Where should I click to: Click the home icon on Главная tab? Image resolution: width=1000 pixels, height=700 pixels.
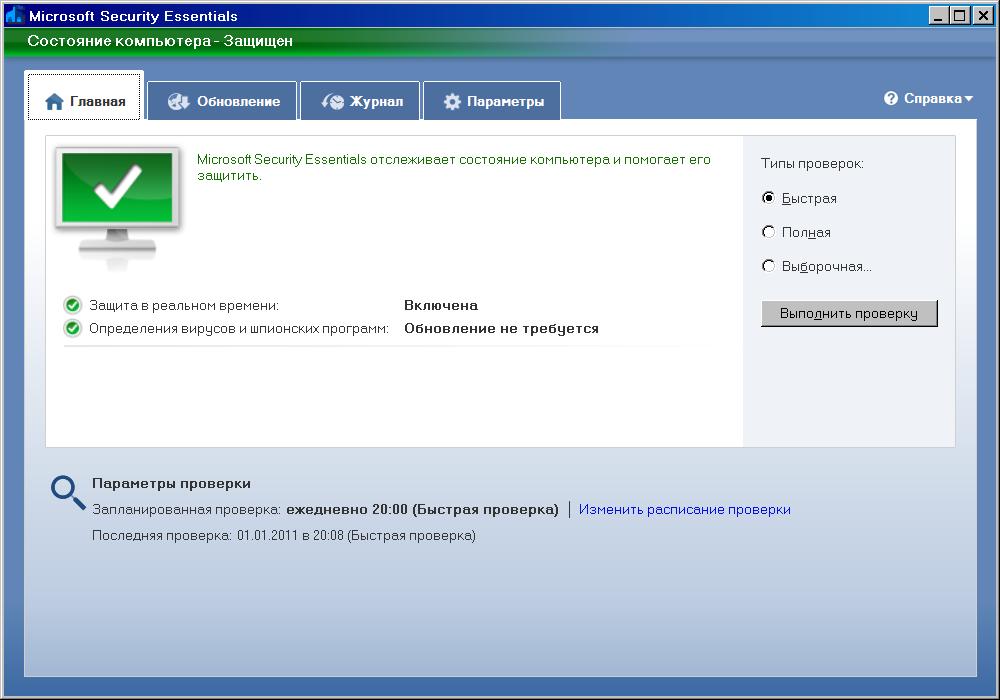click(54, 101)
